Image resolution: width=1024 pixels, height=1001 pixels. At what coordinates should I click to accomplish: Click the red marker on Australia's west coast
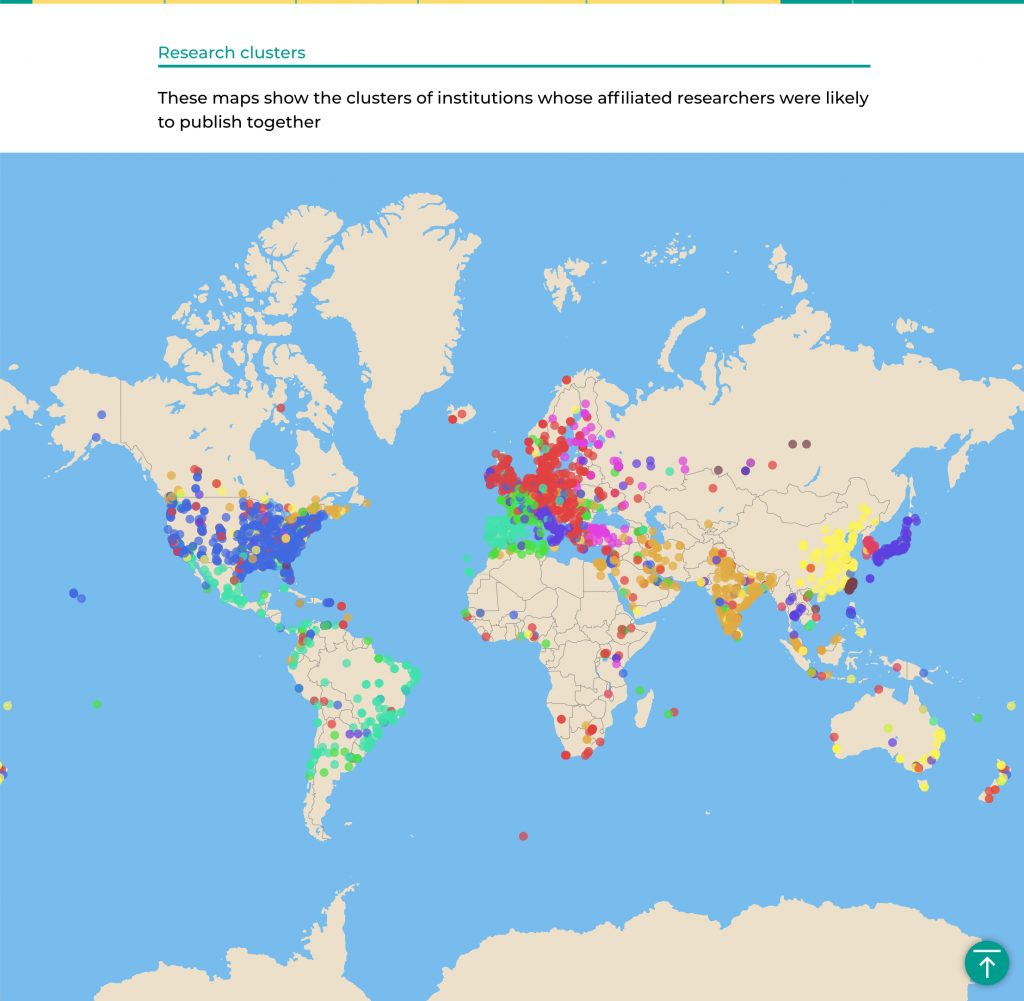pyautogui.click(x=833, y=737)
